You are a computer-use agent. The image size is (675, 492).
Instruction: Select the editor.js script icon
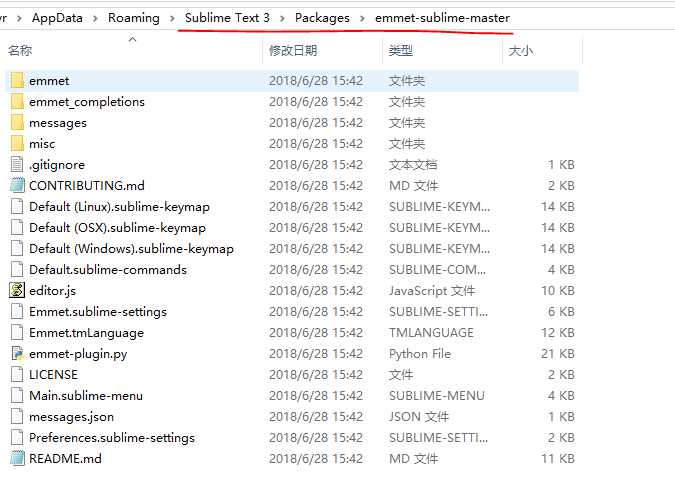click(x=17, y=291)
